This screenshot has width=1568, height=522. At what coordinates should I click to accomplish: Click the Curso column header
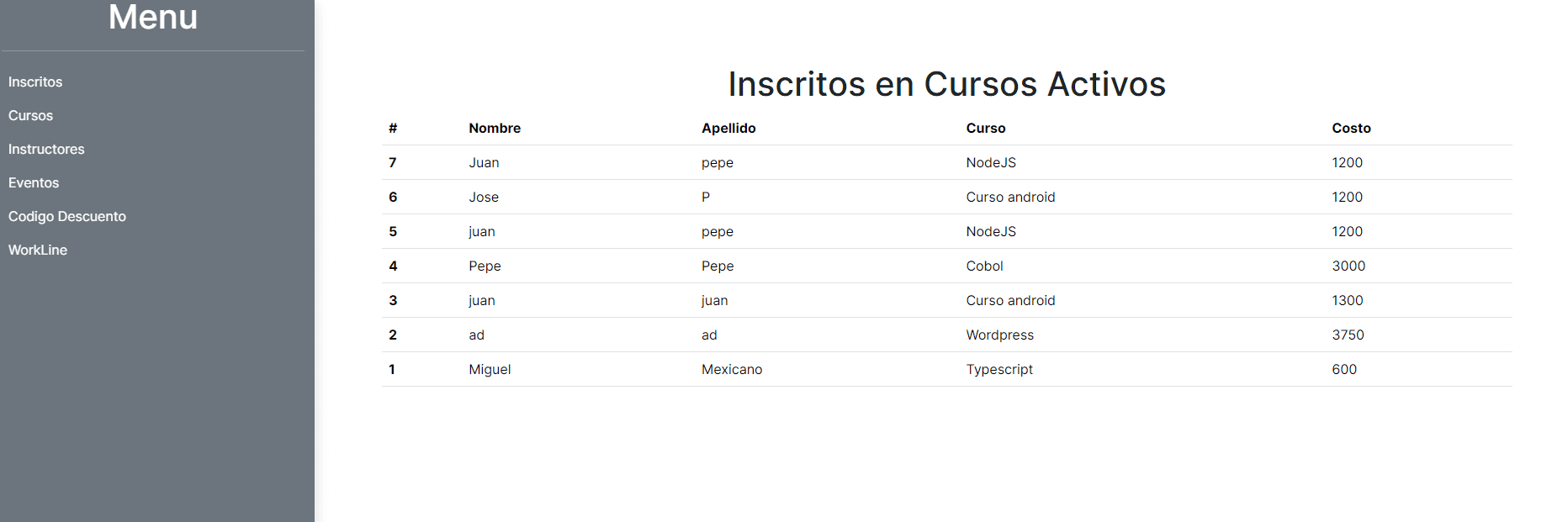pos(986,128)
